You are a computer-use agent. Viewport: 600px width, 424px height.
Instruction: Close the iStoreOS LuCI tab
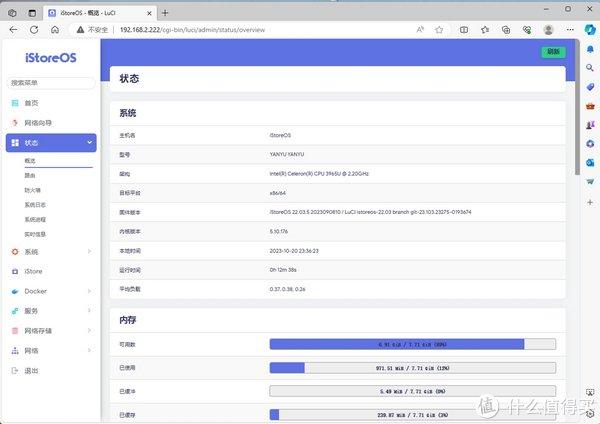click(149, 13)
